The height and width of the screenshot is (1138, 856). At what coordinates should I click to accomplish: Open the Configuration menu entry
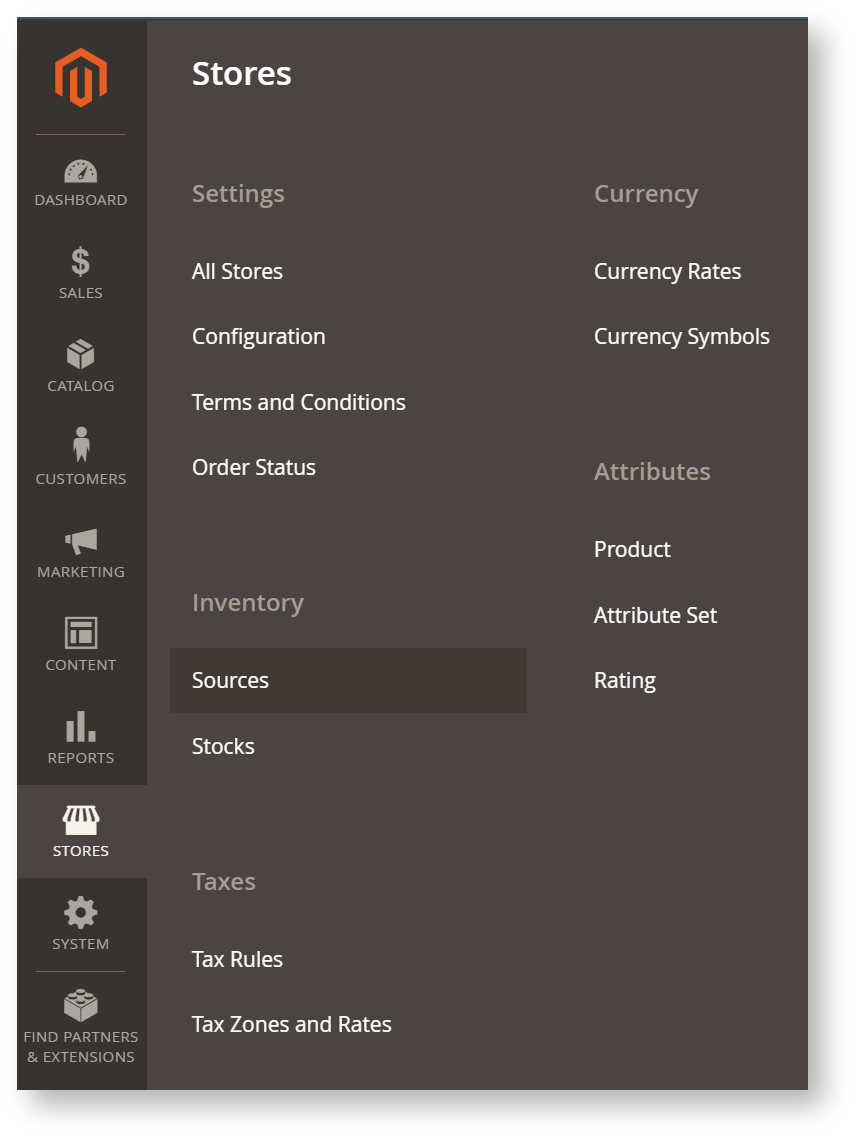point(258,337)
